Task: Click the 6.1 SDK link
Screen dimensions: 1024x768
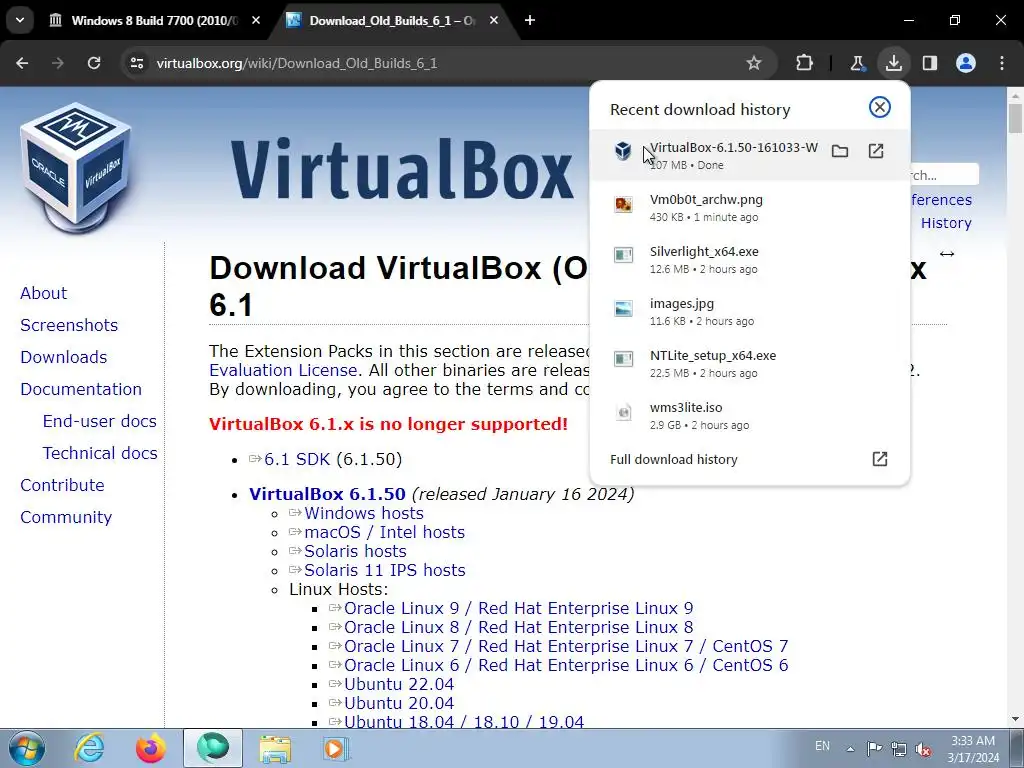Action: (x=296, y=459)
